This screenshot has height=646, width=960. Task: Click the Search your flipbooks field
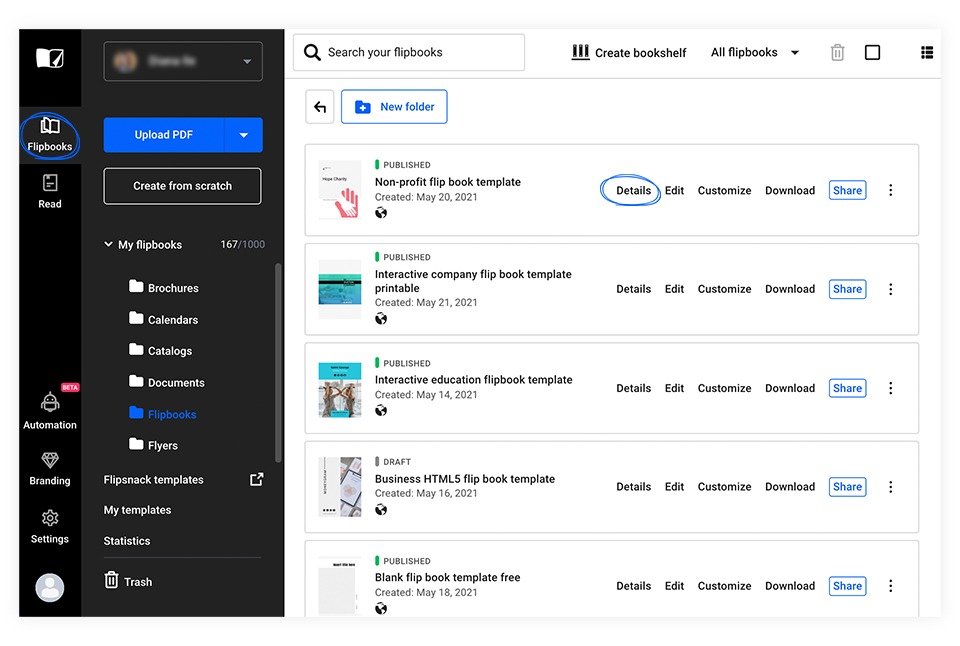tap(409, 53)
